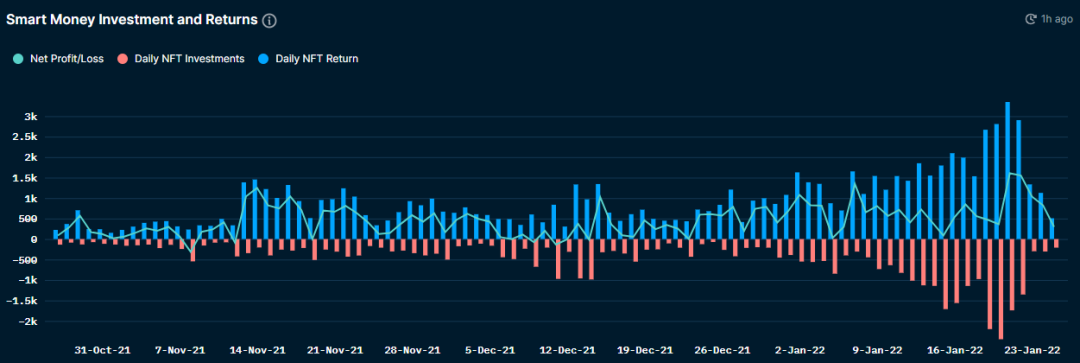Click the Daily NFT Return legend label

[x=316, y=59]
